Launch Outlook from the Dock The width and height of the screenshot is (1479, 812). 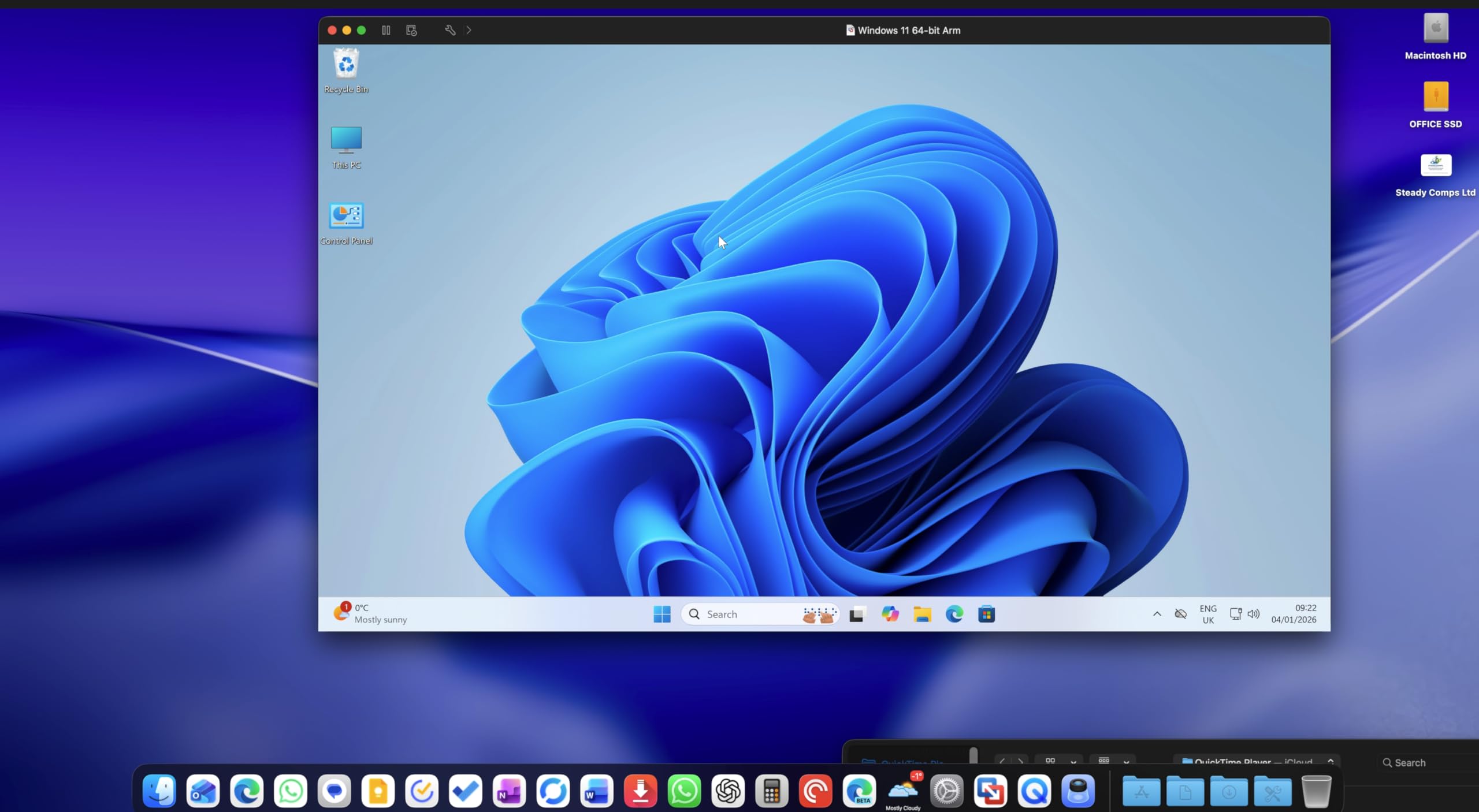[x=203, y=790]
